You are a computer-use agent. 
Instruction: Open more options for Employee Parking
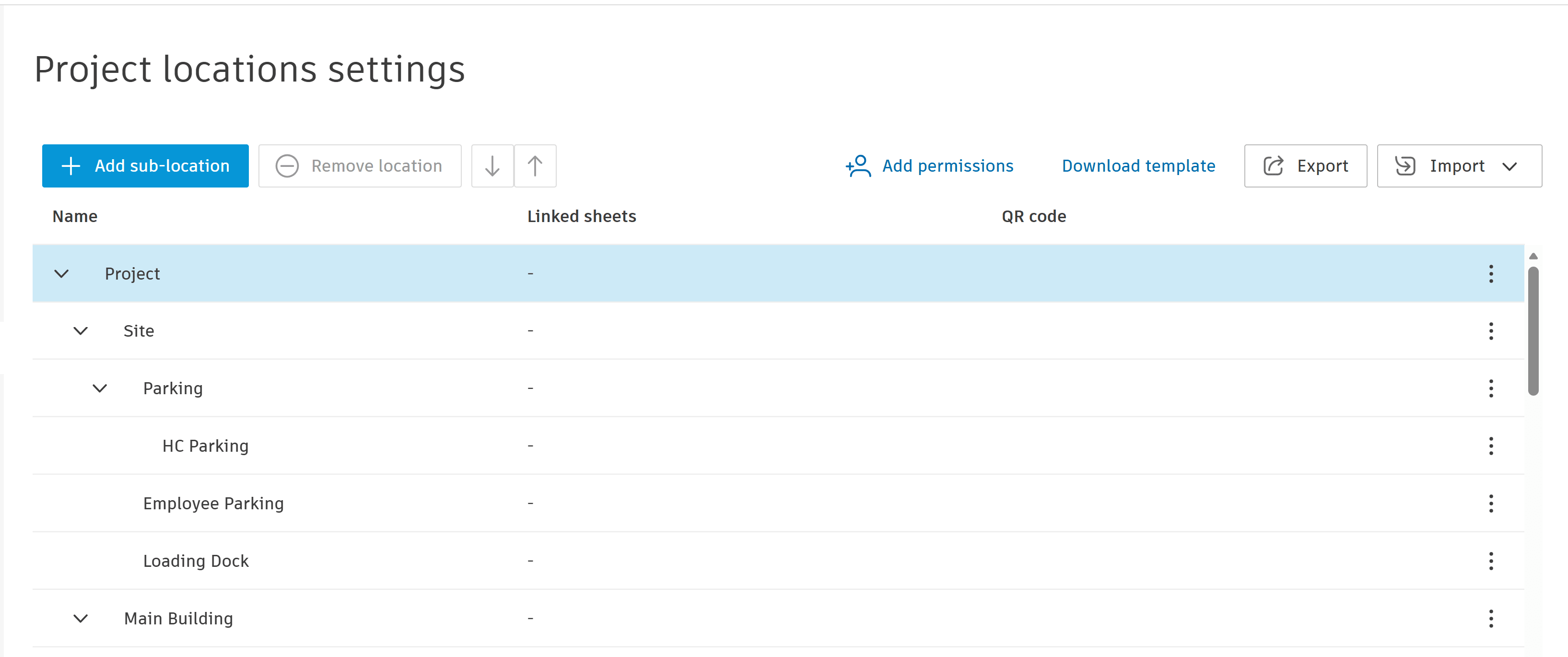click(x=1491, y=504)
